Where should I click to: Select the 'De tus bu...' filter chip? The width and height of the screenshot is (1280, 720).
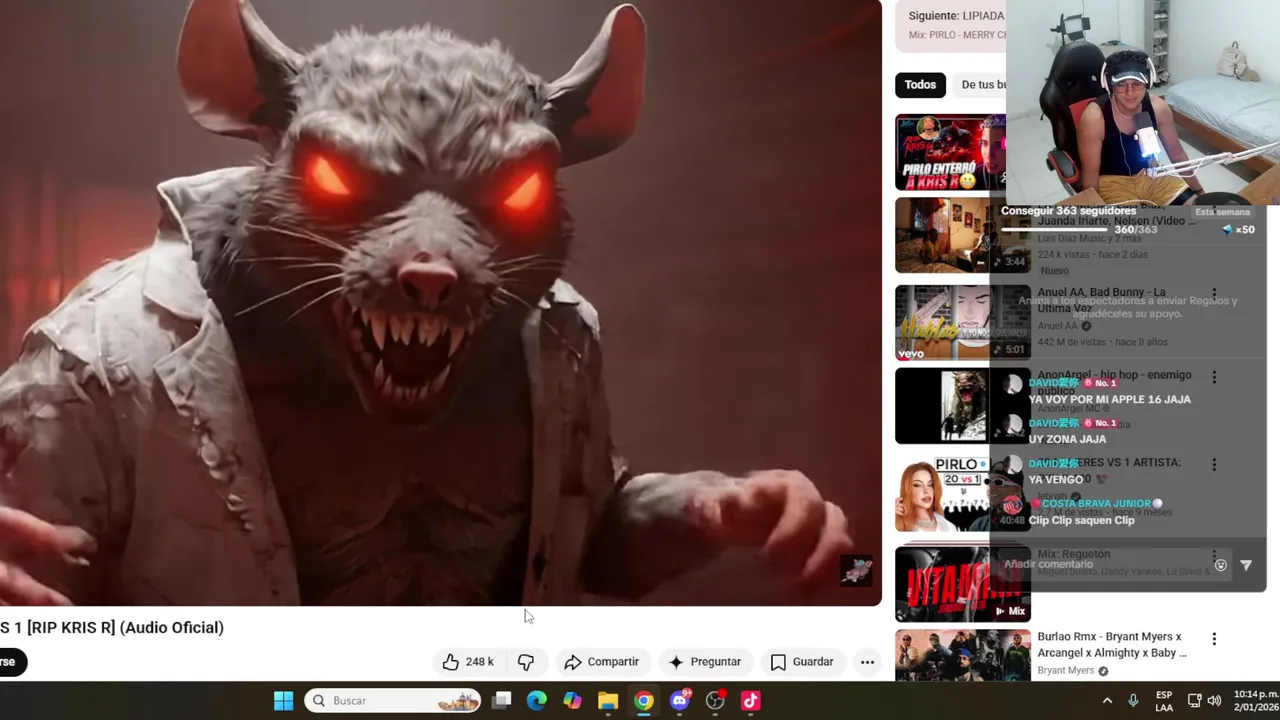[x=982, y=85]
